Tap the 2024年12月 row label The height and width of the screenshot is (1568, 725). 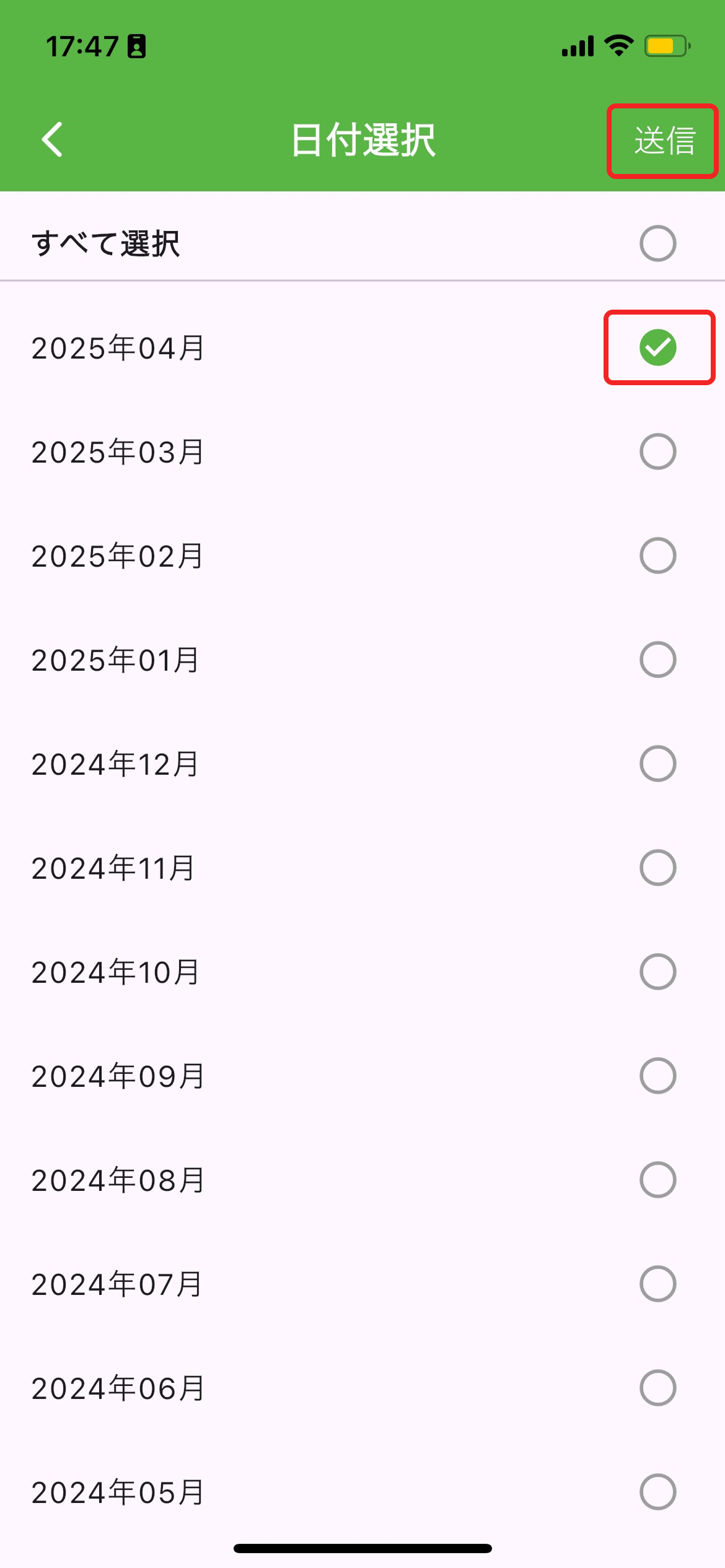coord(115,764)
